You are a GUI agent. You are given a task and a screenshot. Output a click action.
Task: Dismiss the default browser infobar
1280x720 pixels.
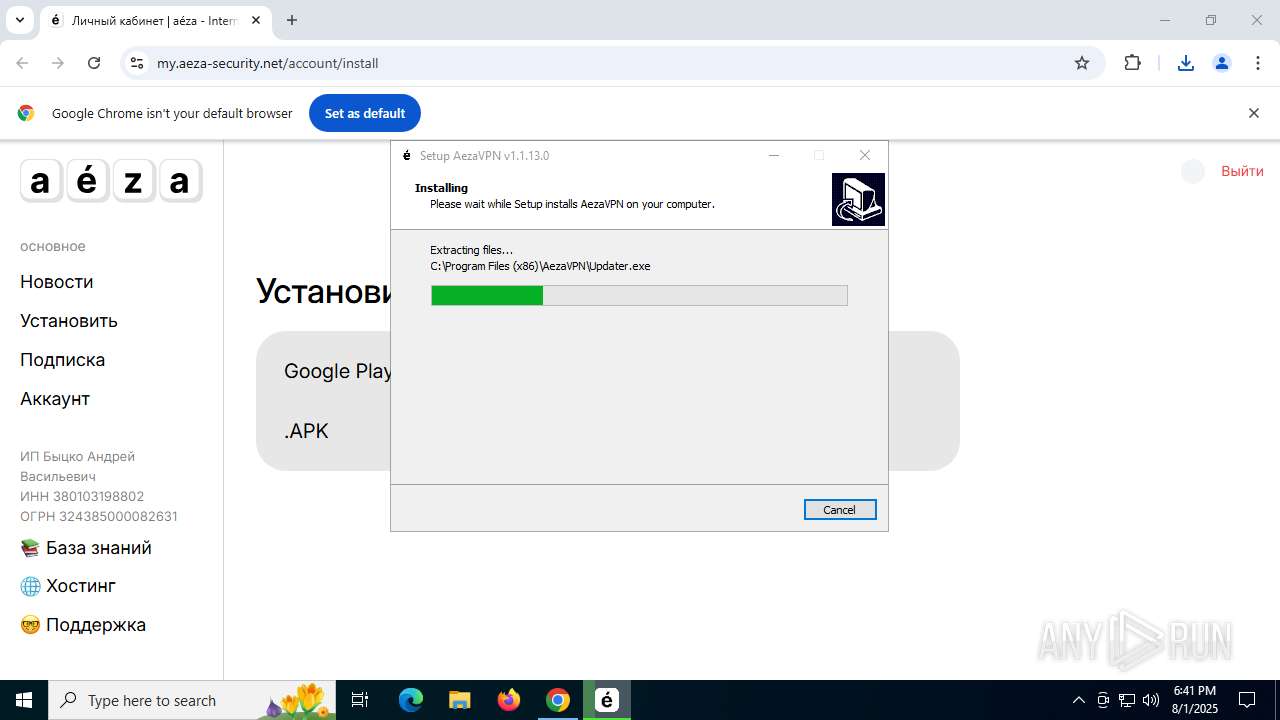pyautogui.click(x=1254, y=113)
